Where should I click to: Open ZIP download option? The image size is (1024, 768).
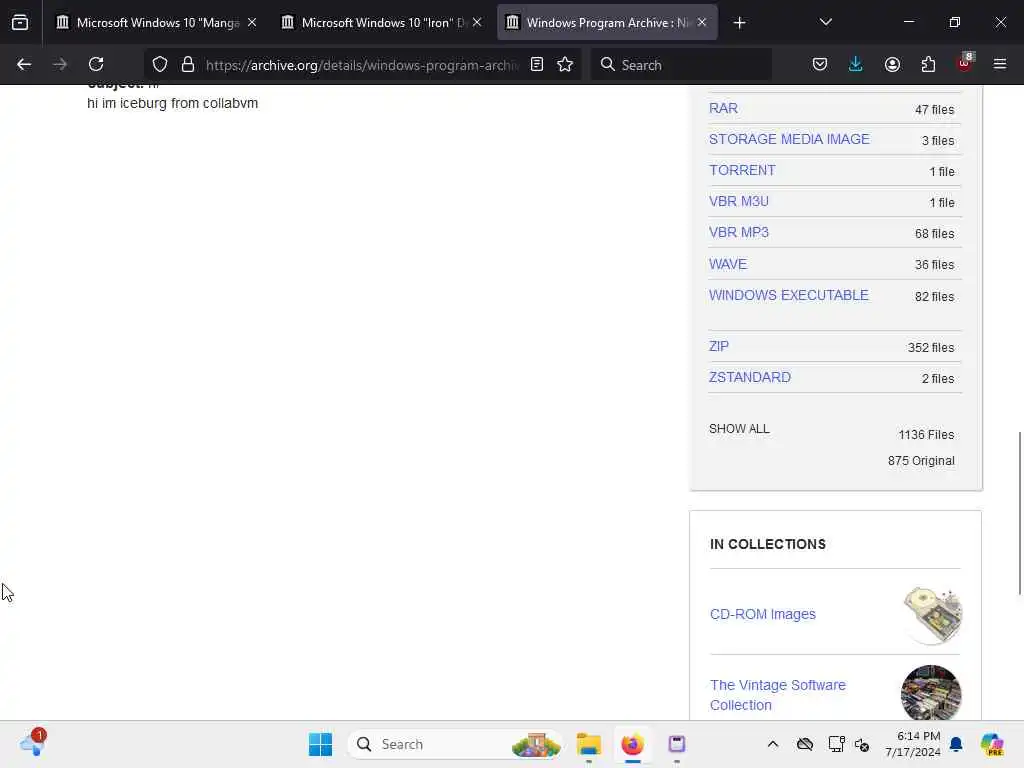[718, 346]
